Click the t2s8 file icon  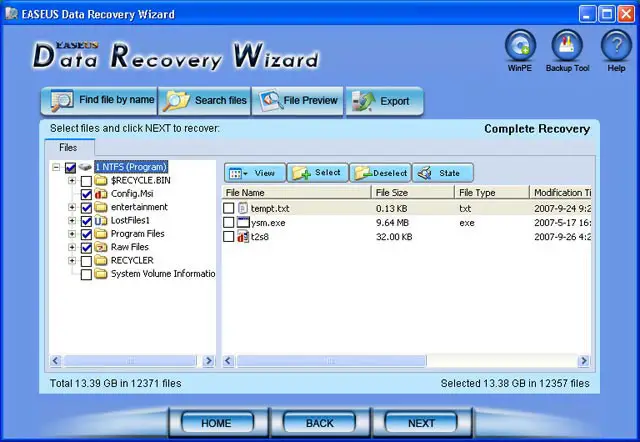[243, 237]
